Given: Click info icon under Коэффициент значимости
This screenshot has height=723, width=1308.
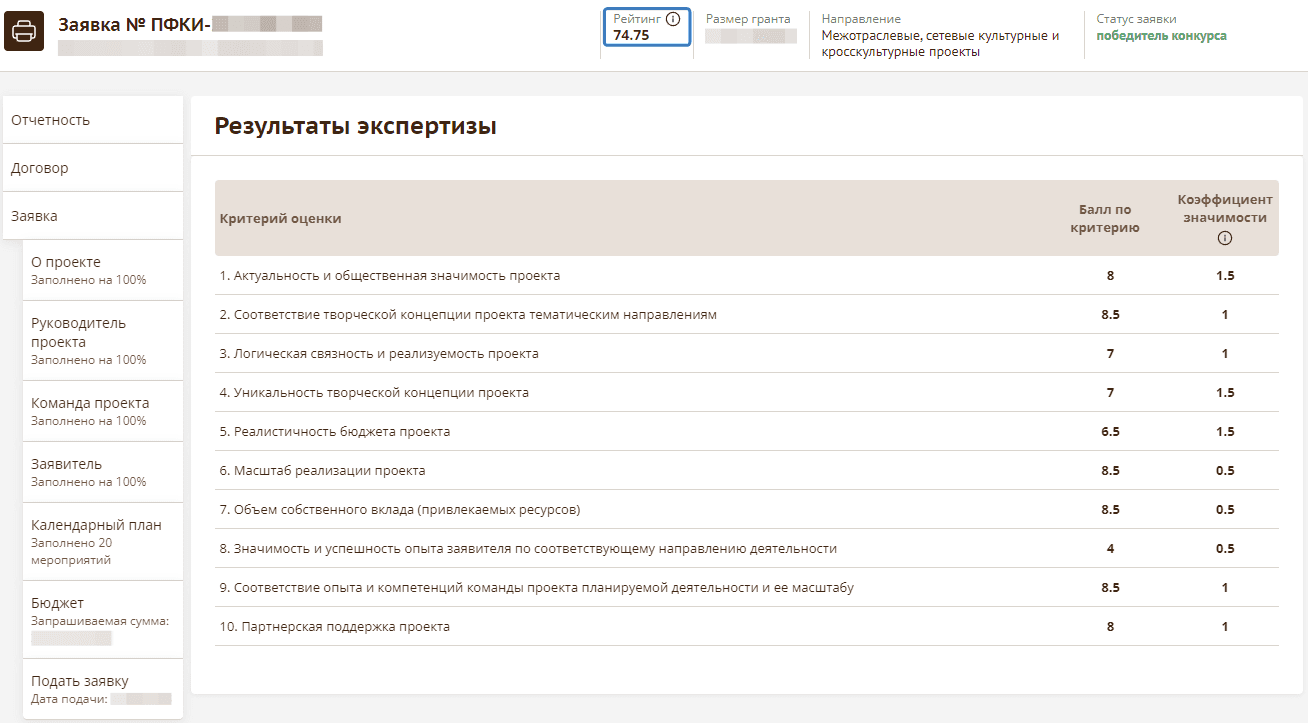Looking at the screenshot, I should tap(1225, 238).
